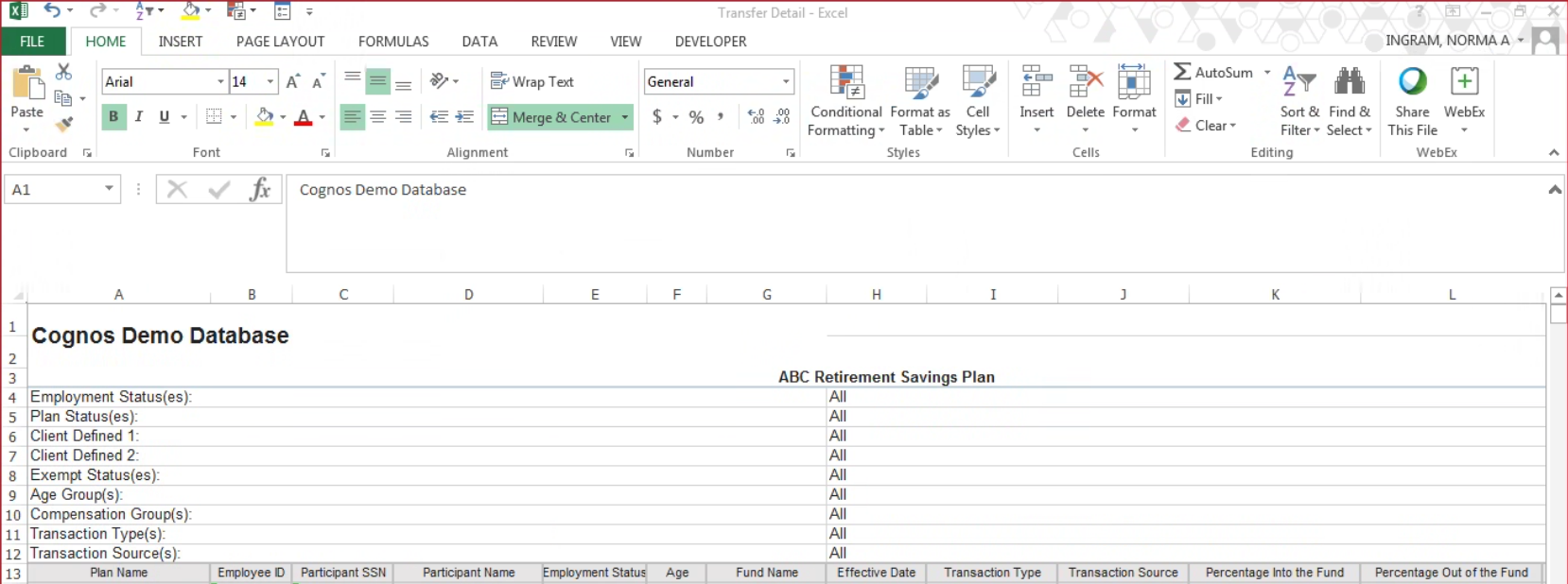Toggle Center horizontal alignment

point(378,117)
